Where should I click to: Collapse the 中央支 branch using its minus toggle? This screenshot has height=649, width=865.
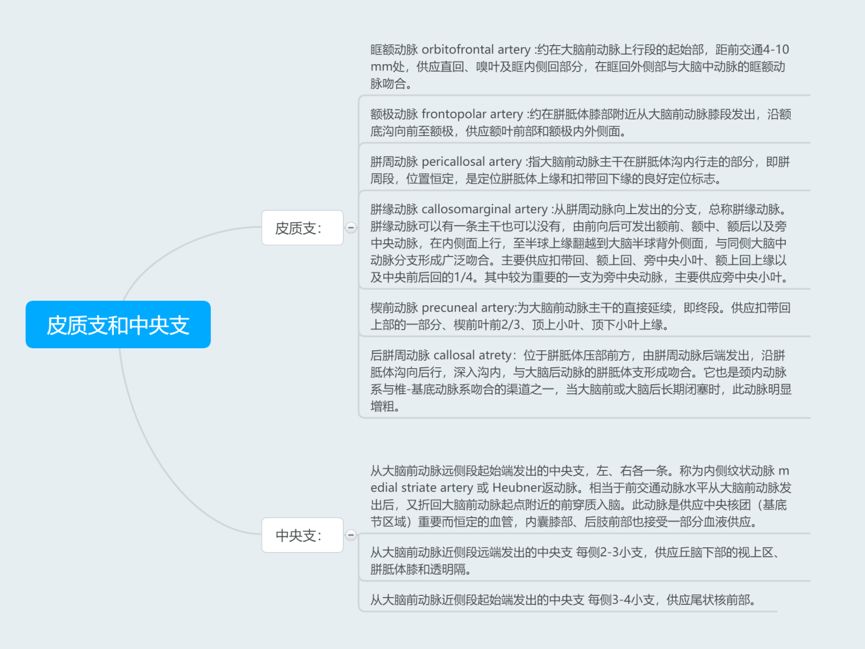351,535
